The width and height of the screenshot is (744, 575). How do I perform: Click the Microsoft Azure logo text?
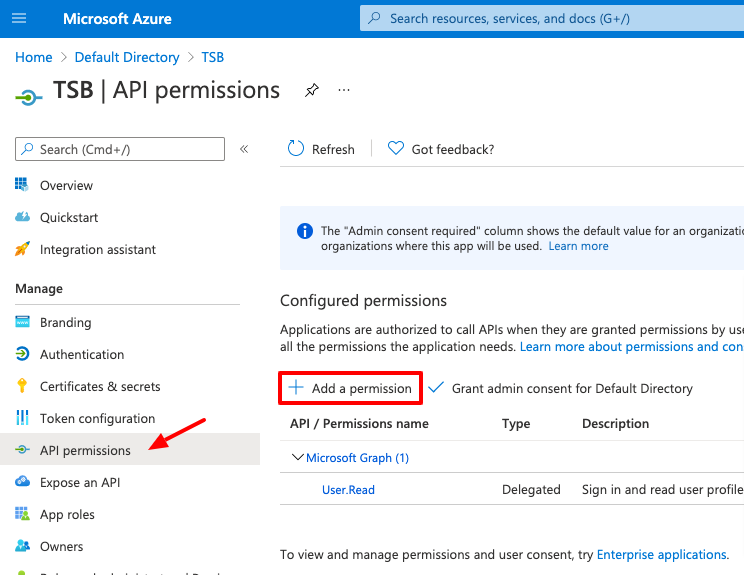tap(117, 19)
